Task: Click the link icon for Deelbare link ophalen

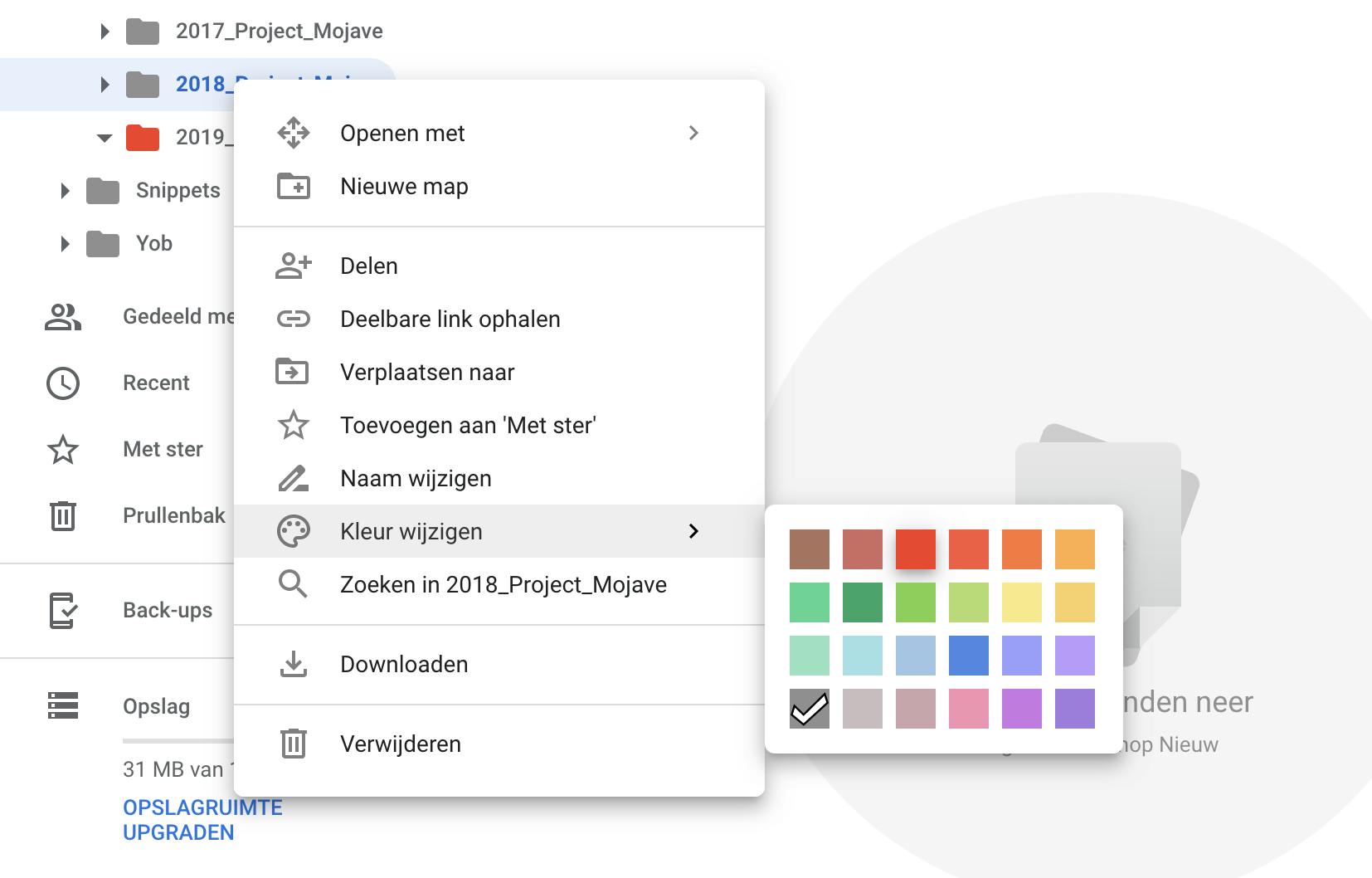Action: (293, 319)
